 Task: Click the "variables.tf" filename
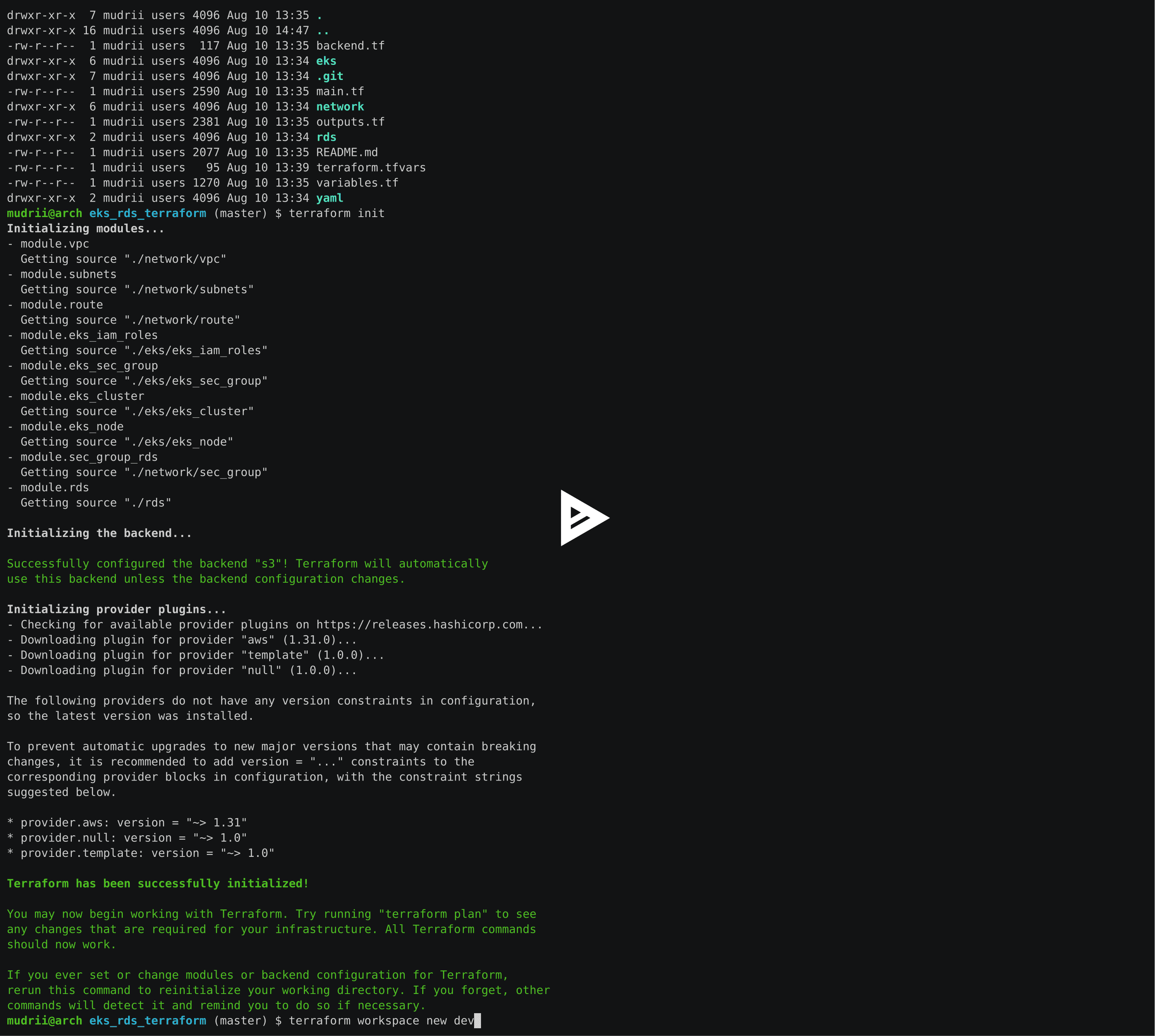357,183
